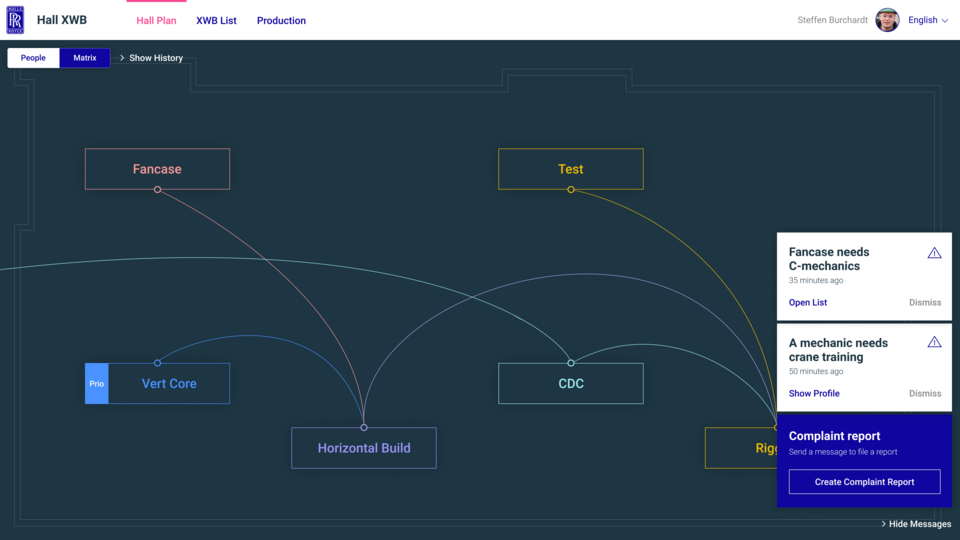Click the Horizontal Build connector node
This screenshot has width=960, height=540.
click(364, 427)
